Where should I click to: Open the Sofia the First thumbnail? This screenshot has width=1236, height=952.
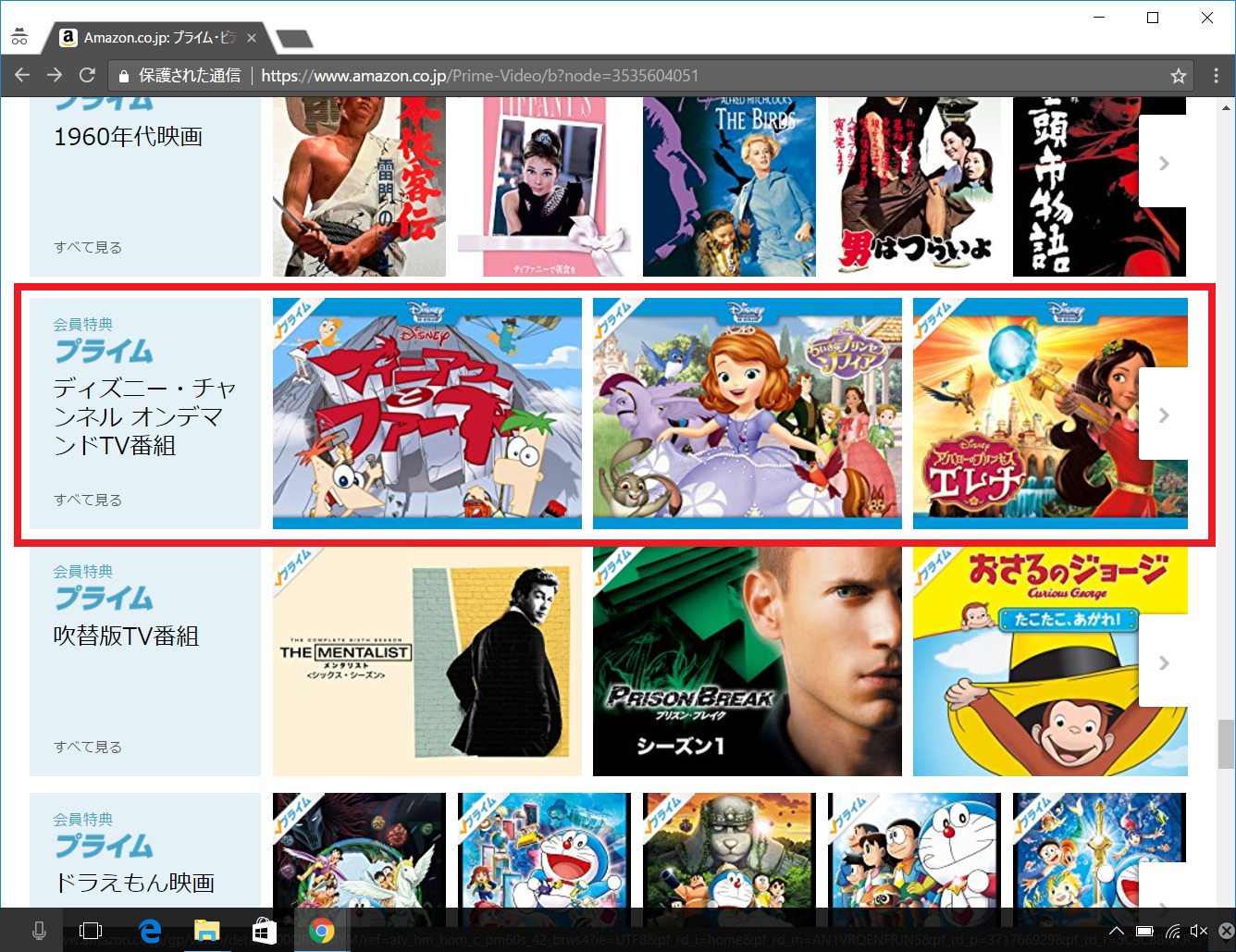[x=748, y=414]
